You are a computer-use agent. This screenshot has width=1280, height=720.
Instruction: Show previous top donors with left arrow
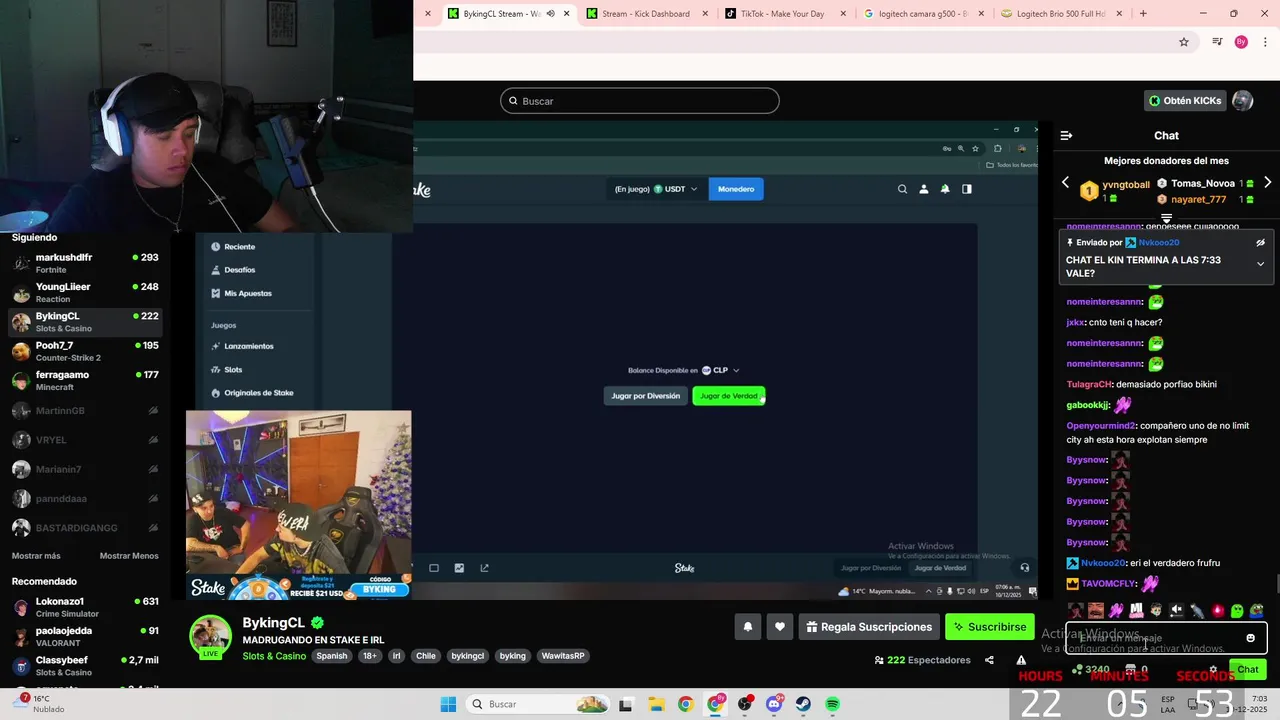[x=1065, y=183]
